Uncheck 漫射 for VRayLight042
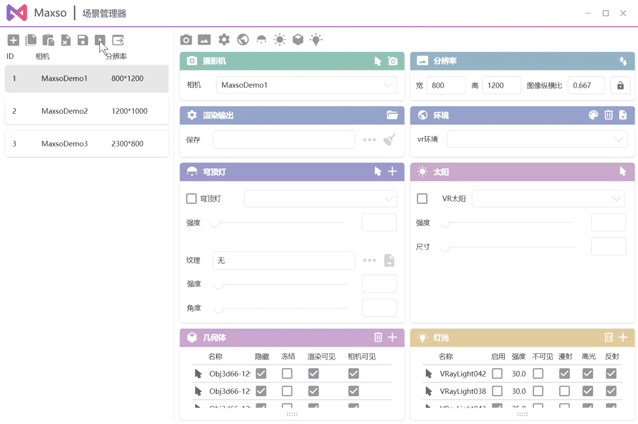638x424 pixels. 564,374
